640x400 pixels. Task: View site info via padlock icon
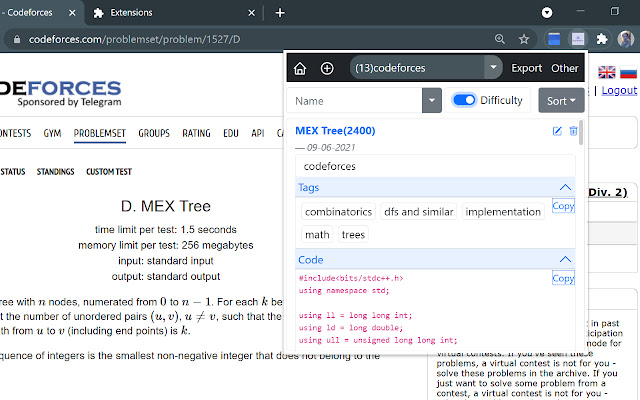[17, 39]
